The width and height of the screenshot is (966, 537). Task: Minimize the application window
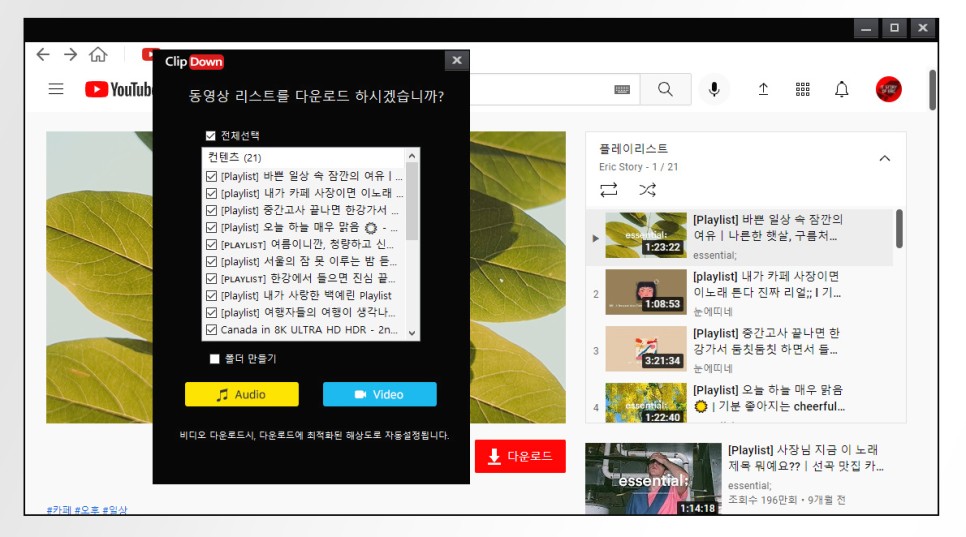point(866,28)
